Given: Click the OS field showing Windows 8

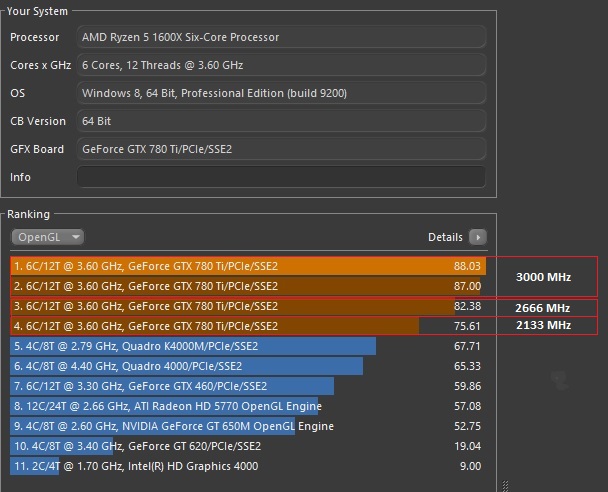Looking at the screenshot, I should pyautogui.click(x=282, y=93).
